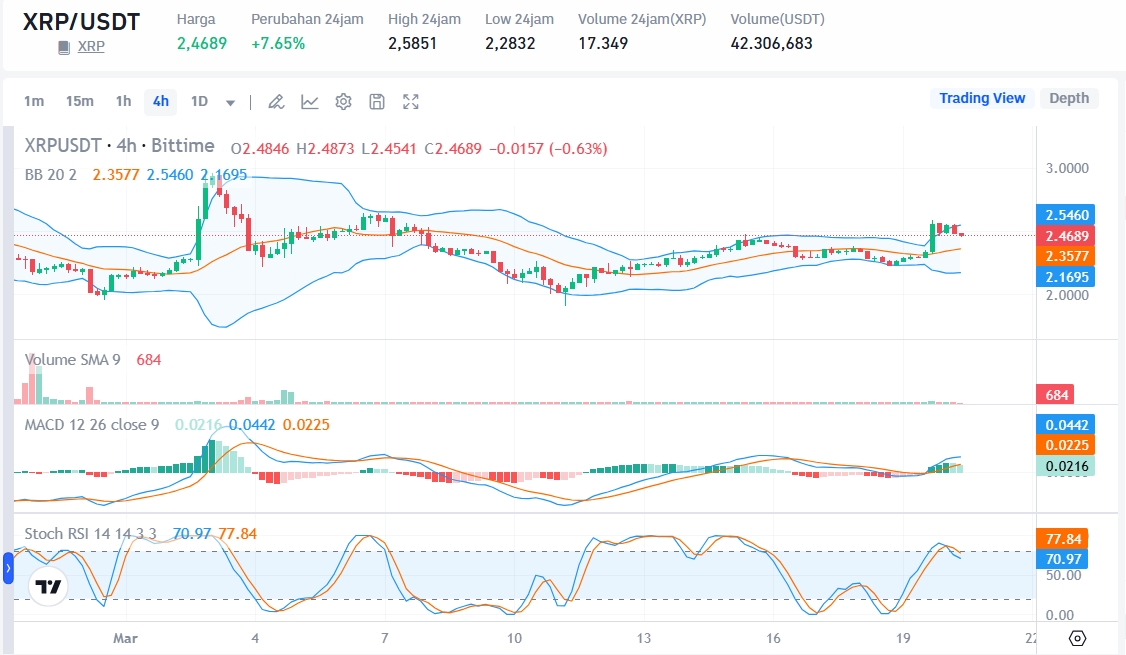Switch to the Depth tab

[x=1069, y=98]
